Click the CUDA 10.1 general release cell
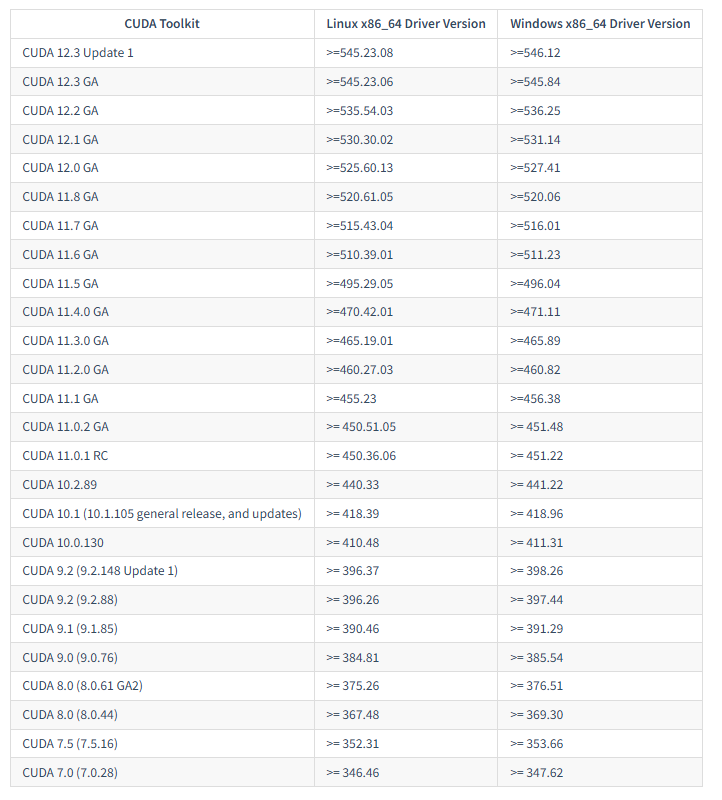 [162, 514]
